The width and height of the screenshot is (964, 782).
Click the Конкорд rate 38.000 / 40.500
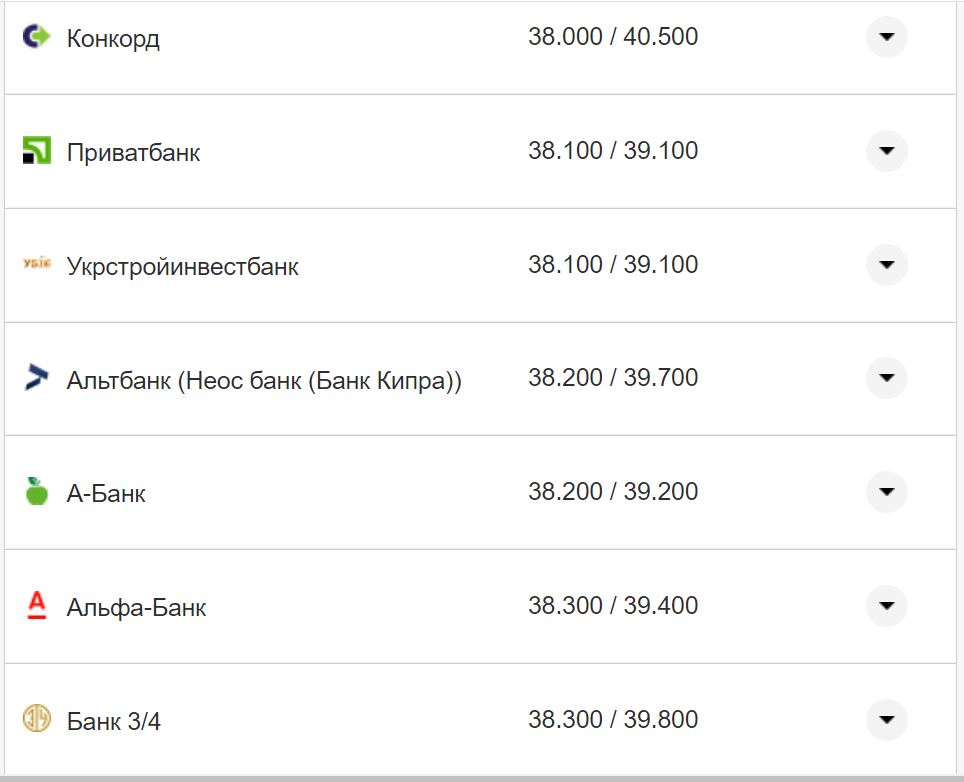click(x=613, y=37)
